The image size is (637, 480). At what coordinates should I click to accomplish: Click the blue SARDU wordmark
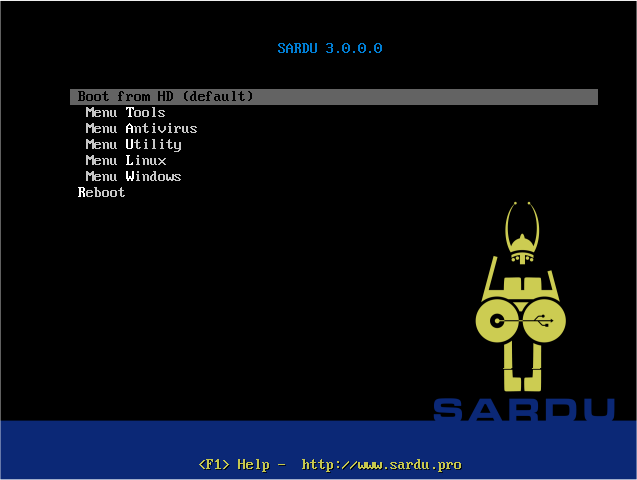[524, 409]
